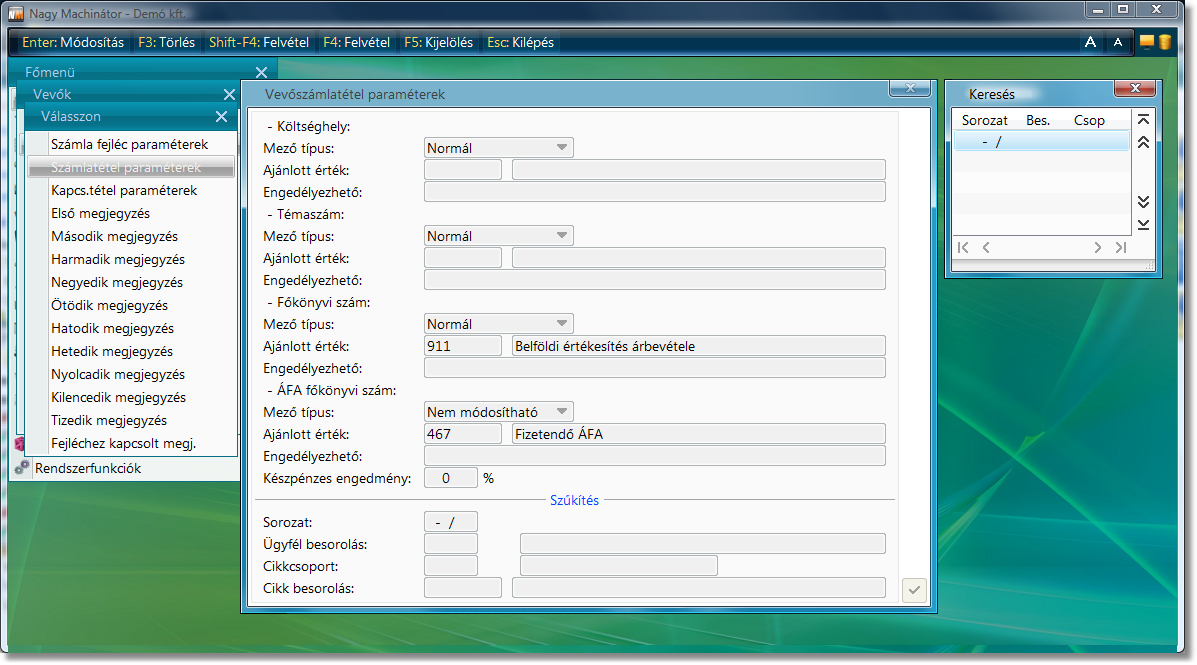
Task: Click the yellow window icon in toolbar
Action: coord(1147,41)
